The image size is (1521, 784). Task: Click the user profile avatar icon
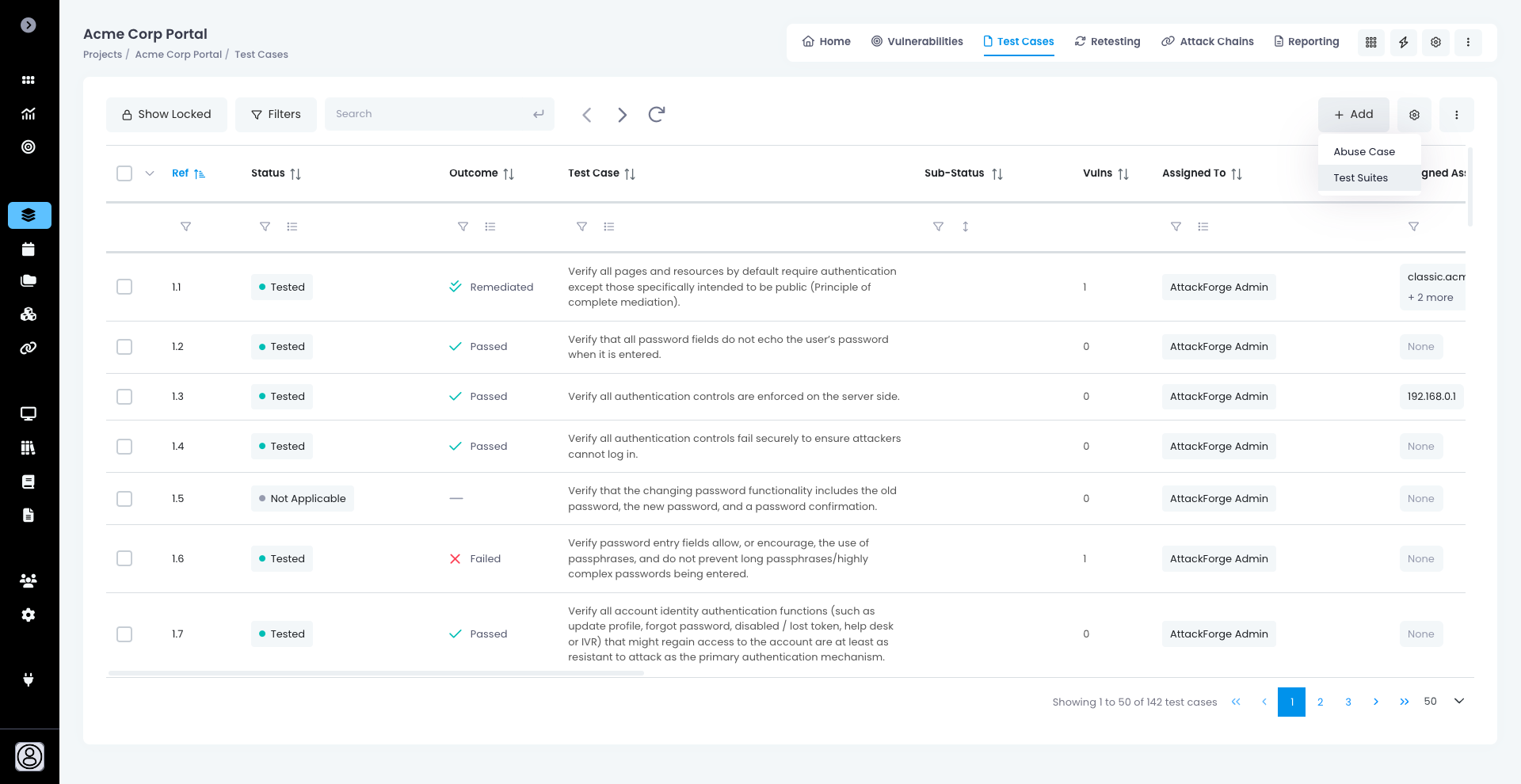(29, 756)
